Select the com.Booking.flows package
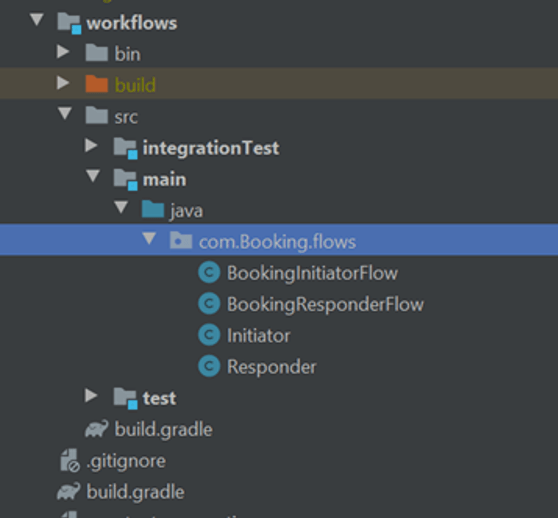This screenshot has width=558, height=518. click(277, 242)
